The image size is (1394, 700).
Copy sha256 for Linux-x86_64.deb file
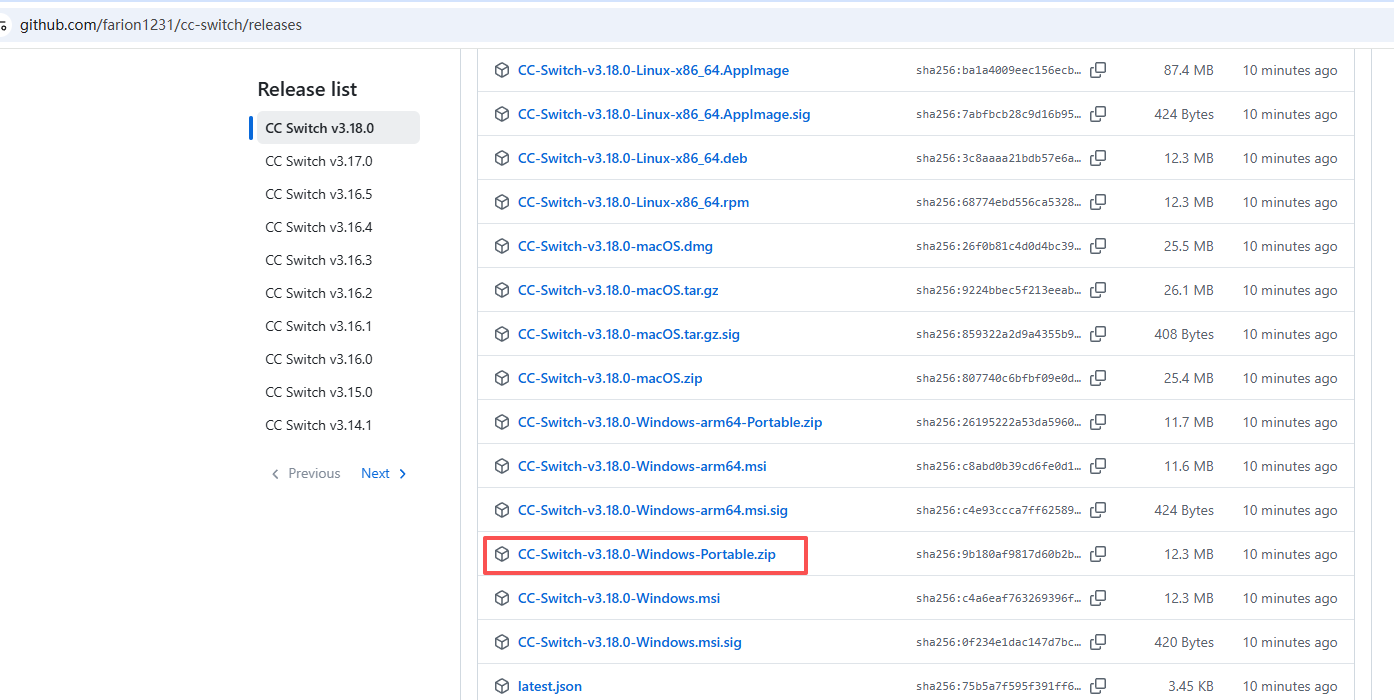tap(1098, 158)
